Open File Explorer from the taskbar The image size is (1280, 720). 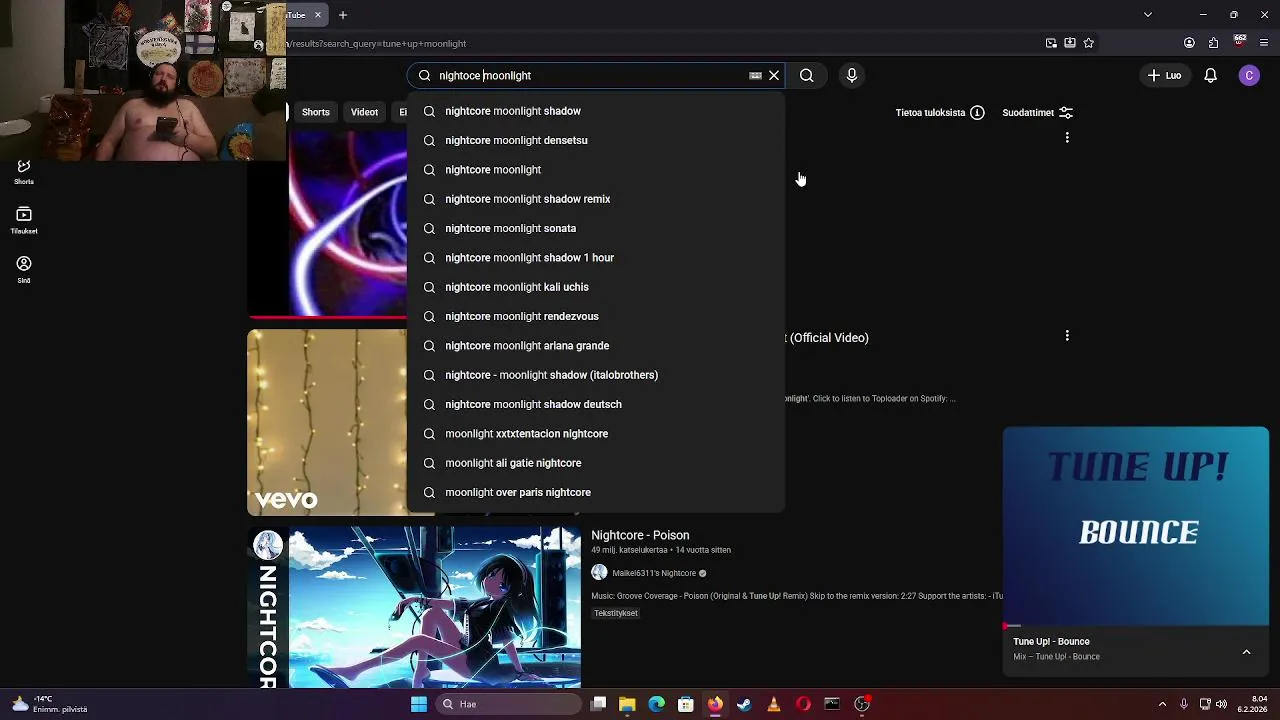pyautogui.click(x=627, y=704)
